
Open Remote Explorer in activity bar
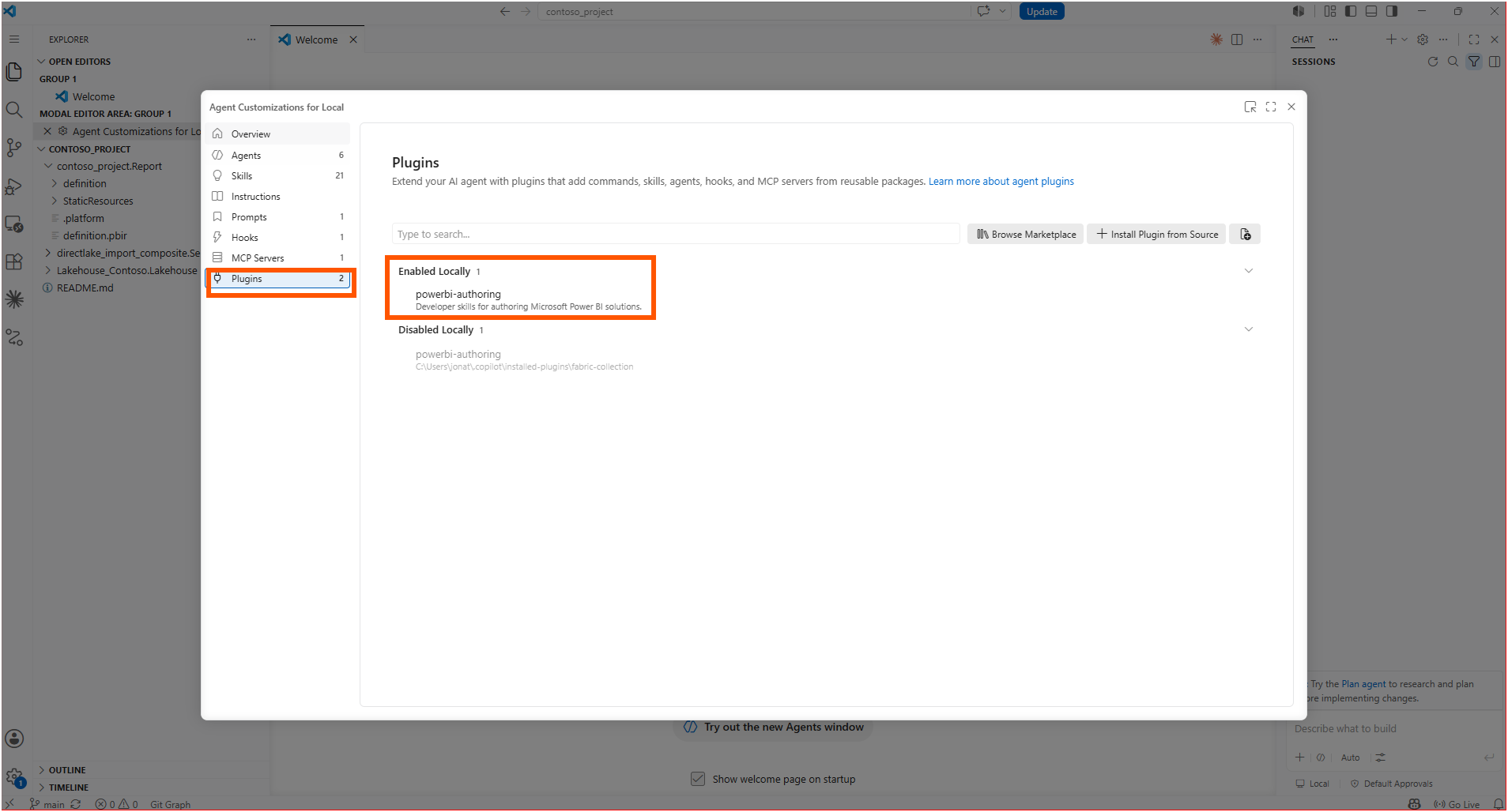(14, 224)
